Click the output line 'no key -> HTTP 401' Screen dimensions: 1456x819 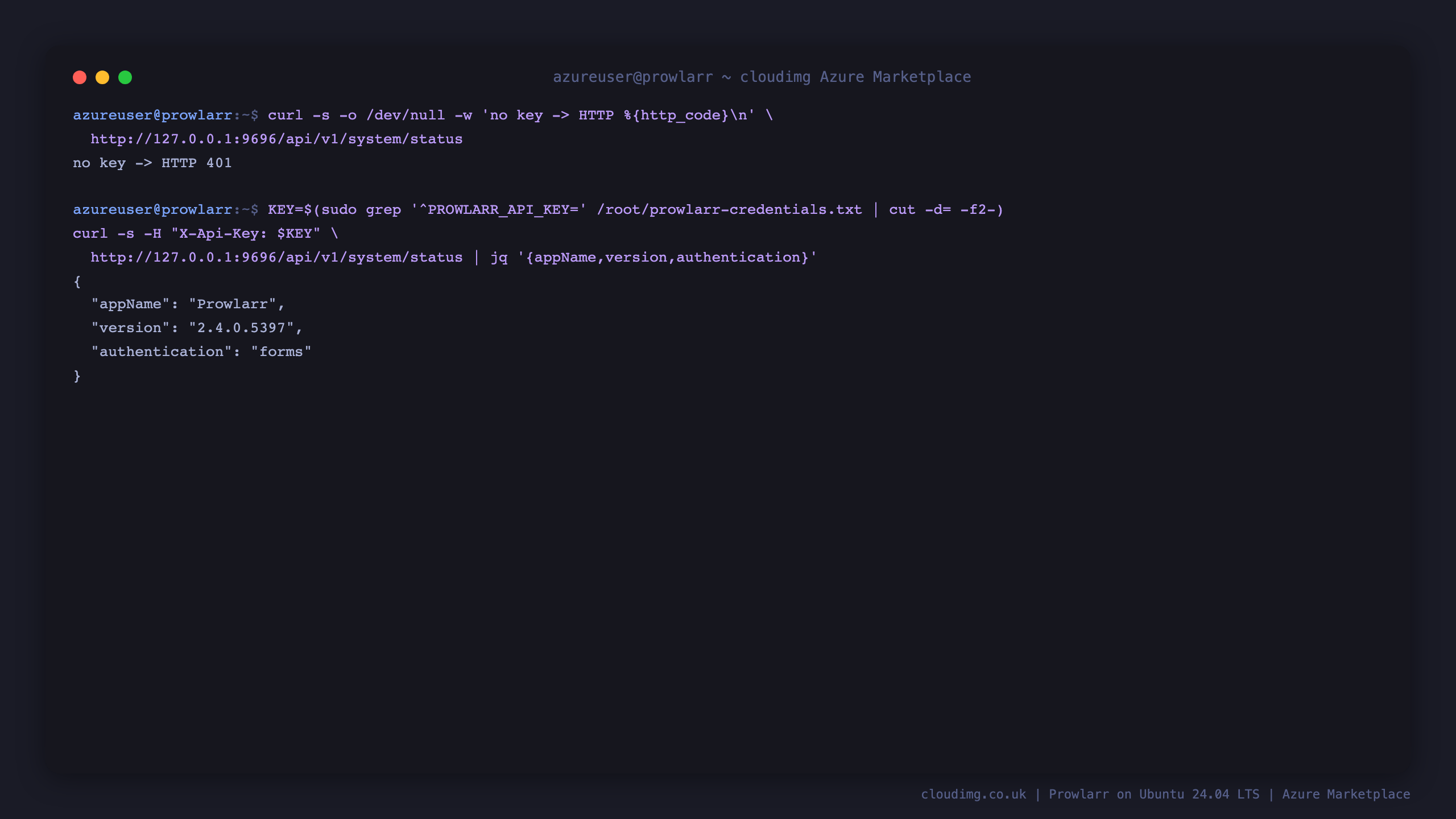coord(152,163)
